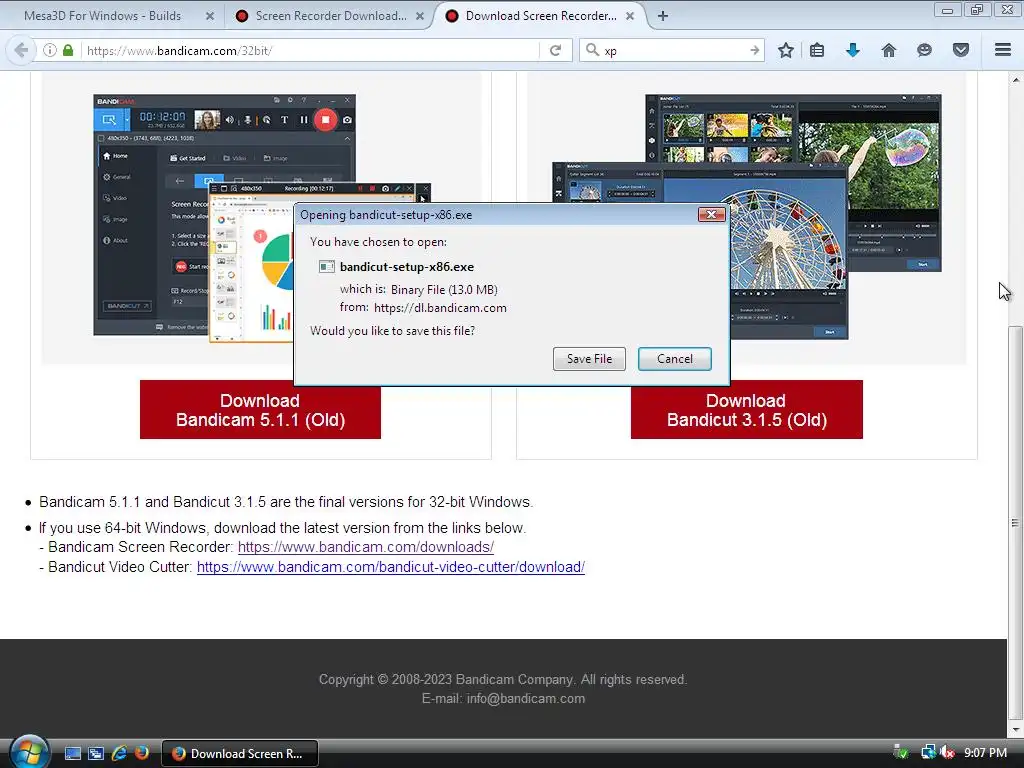Bookmark this page with the star icon
The height and width of the screenshot is (768, 1024).
coord(786,50)
